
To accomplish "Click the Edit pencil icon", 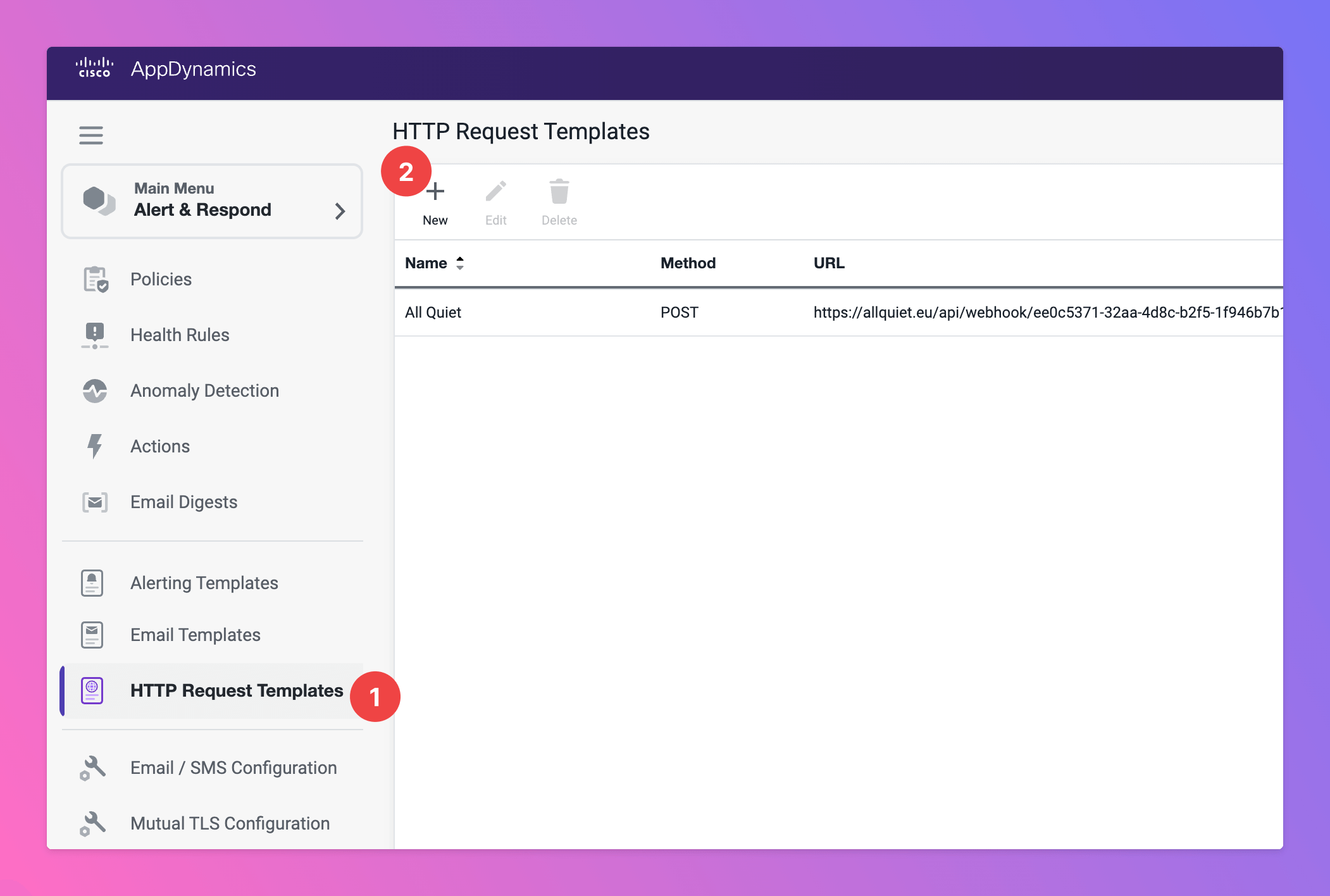I will (495, 191).
